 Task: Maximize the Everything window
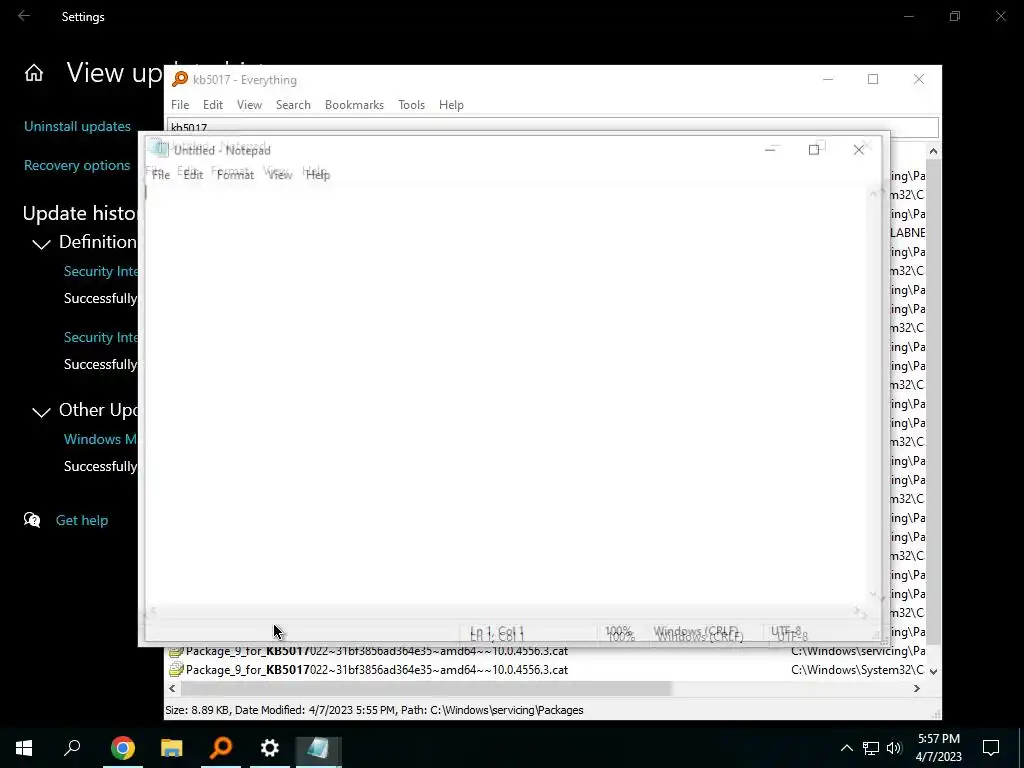[873, 79]
